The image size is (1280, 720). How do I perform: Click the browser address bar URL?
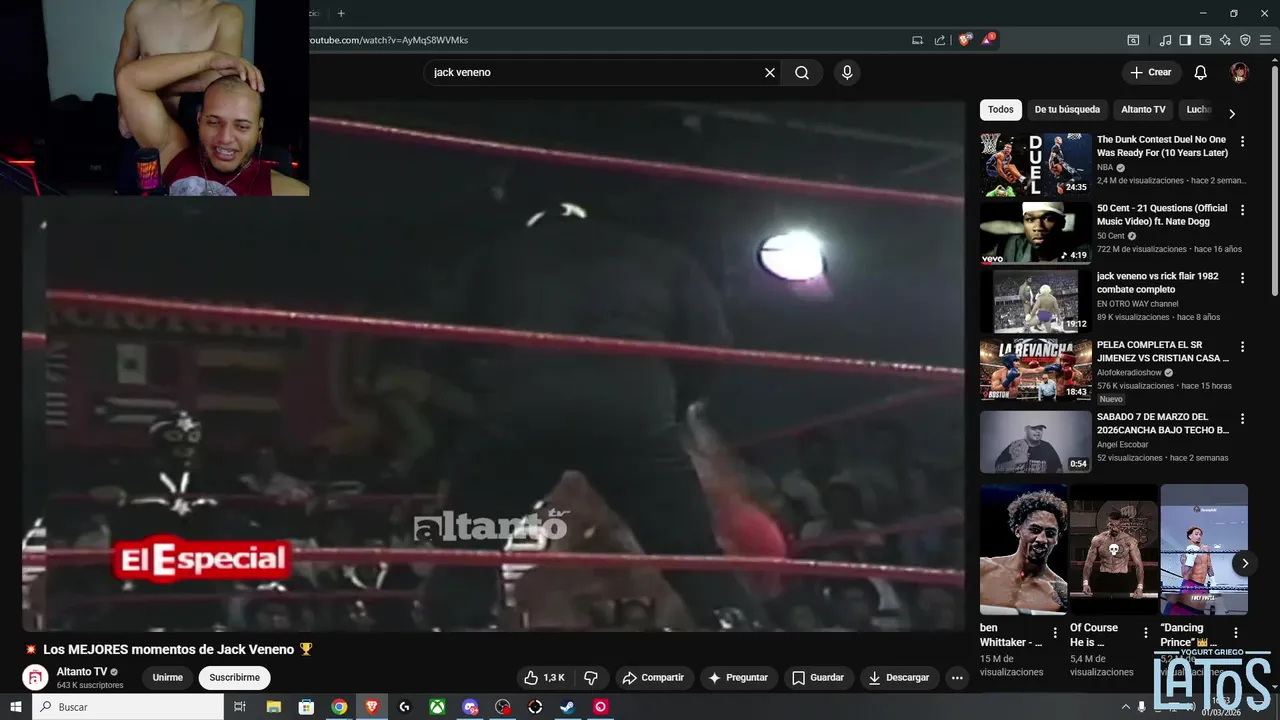390,40
